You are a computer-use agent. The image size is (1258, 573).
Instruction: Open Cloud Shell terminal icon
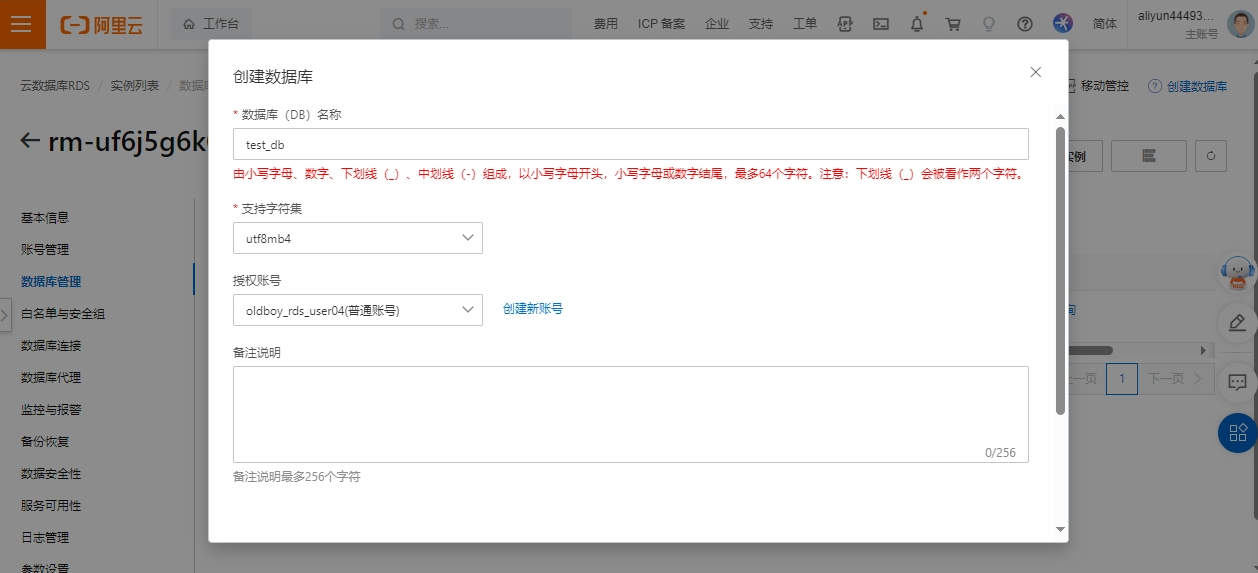pyautogui.click(x=881, y=24)
